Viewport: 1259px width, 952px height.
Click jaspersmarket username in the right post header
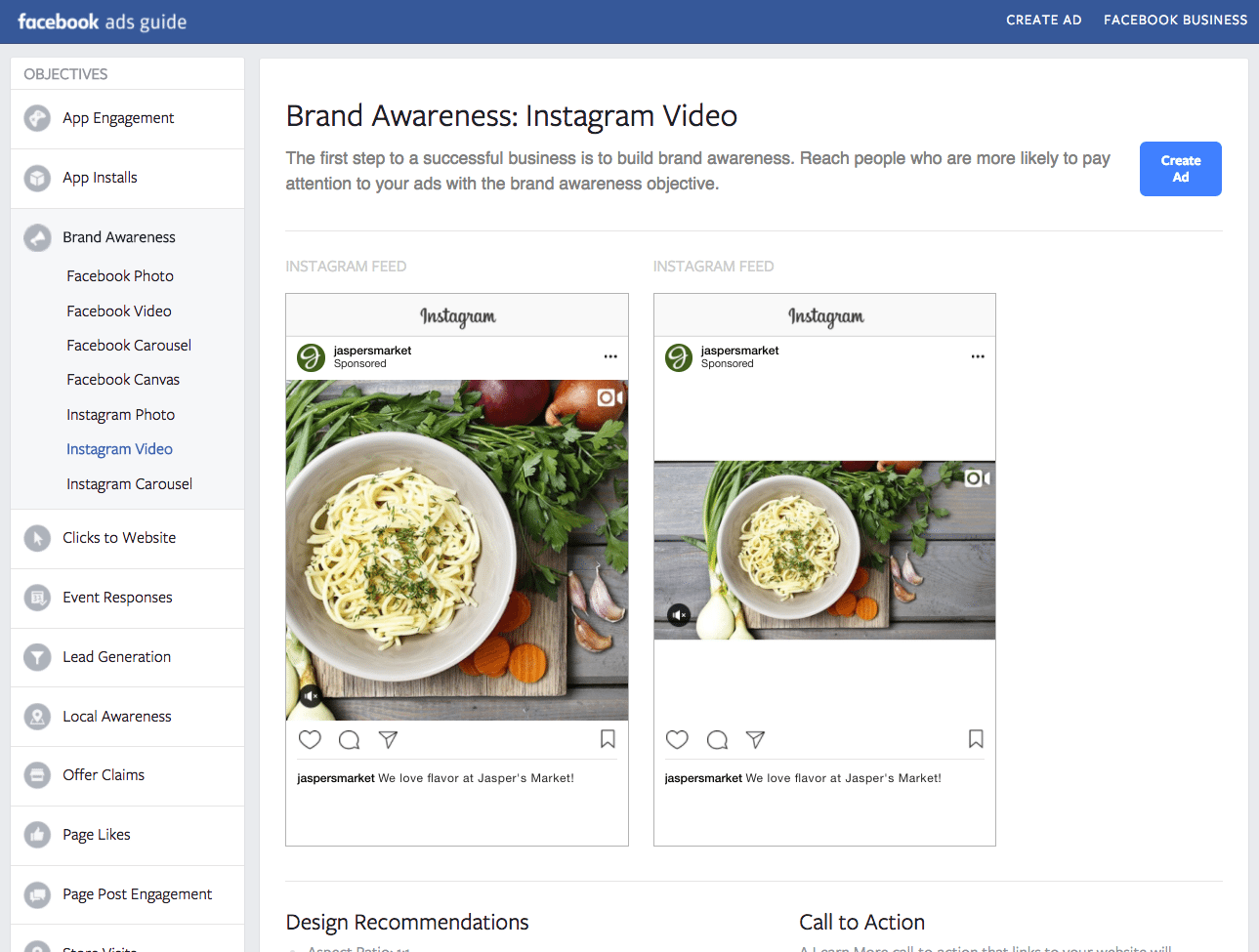click(x=739, y=351)
